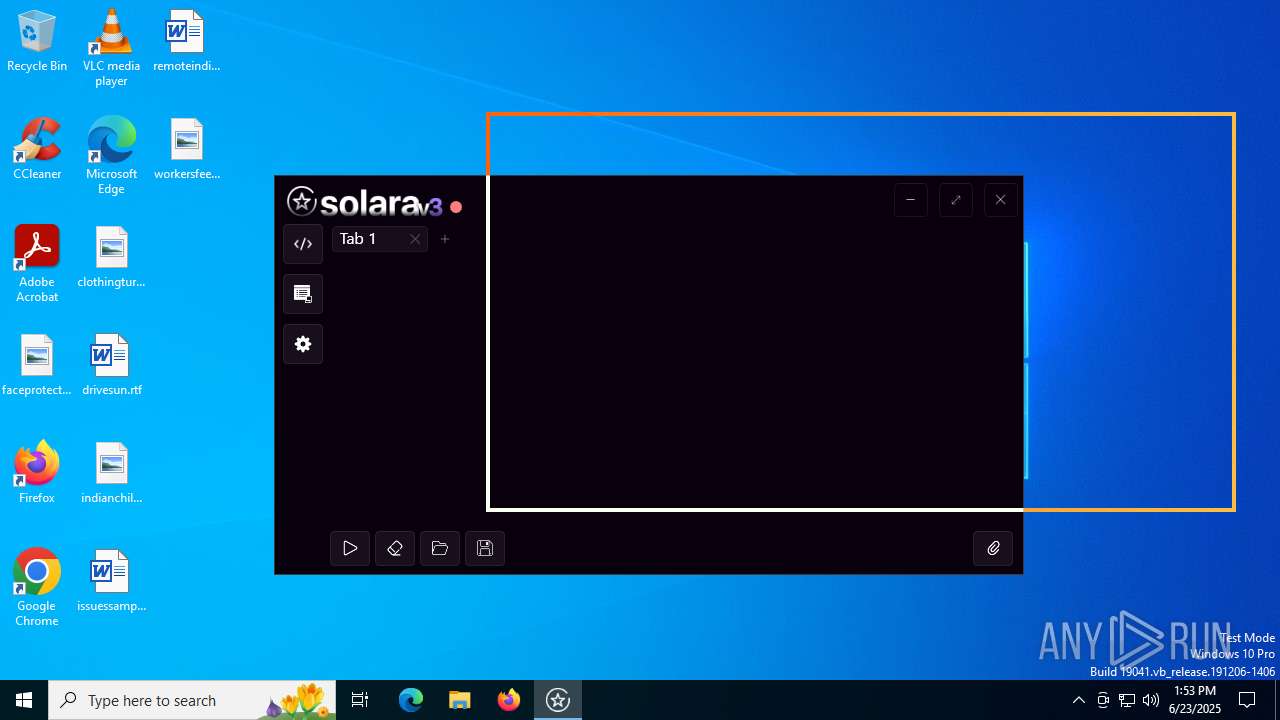Open Recycle Bin on desktop
Screen dimensions: 1280x720
(x=37, y=42)
